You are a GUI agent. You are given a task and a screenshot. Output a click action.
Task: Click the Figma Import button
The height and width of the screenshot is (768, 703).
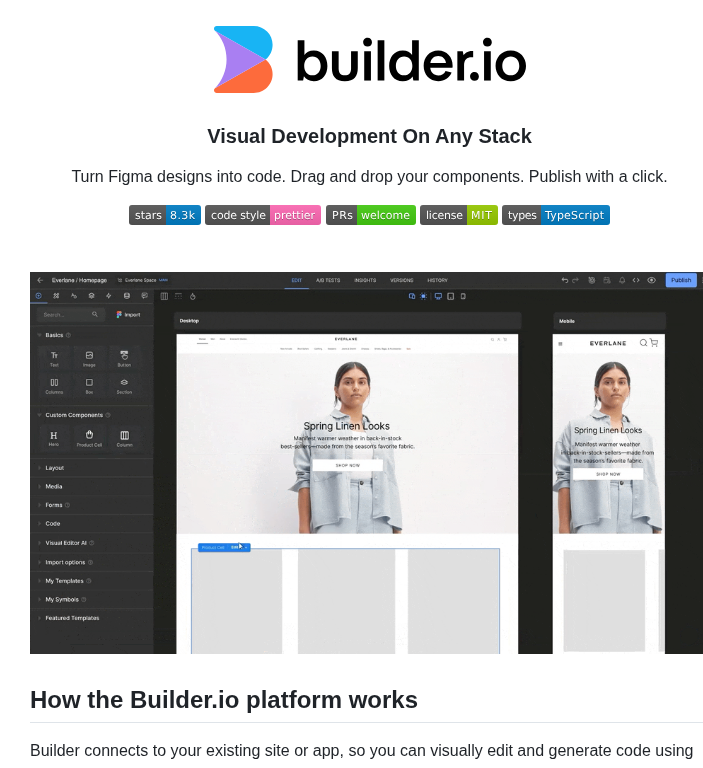pos(128,314)
